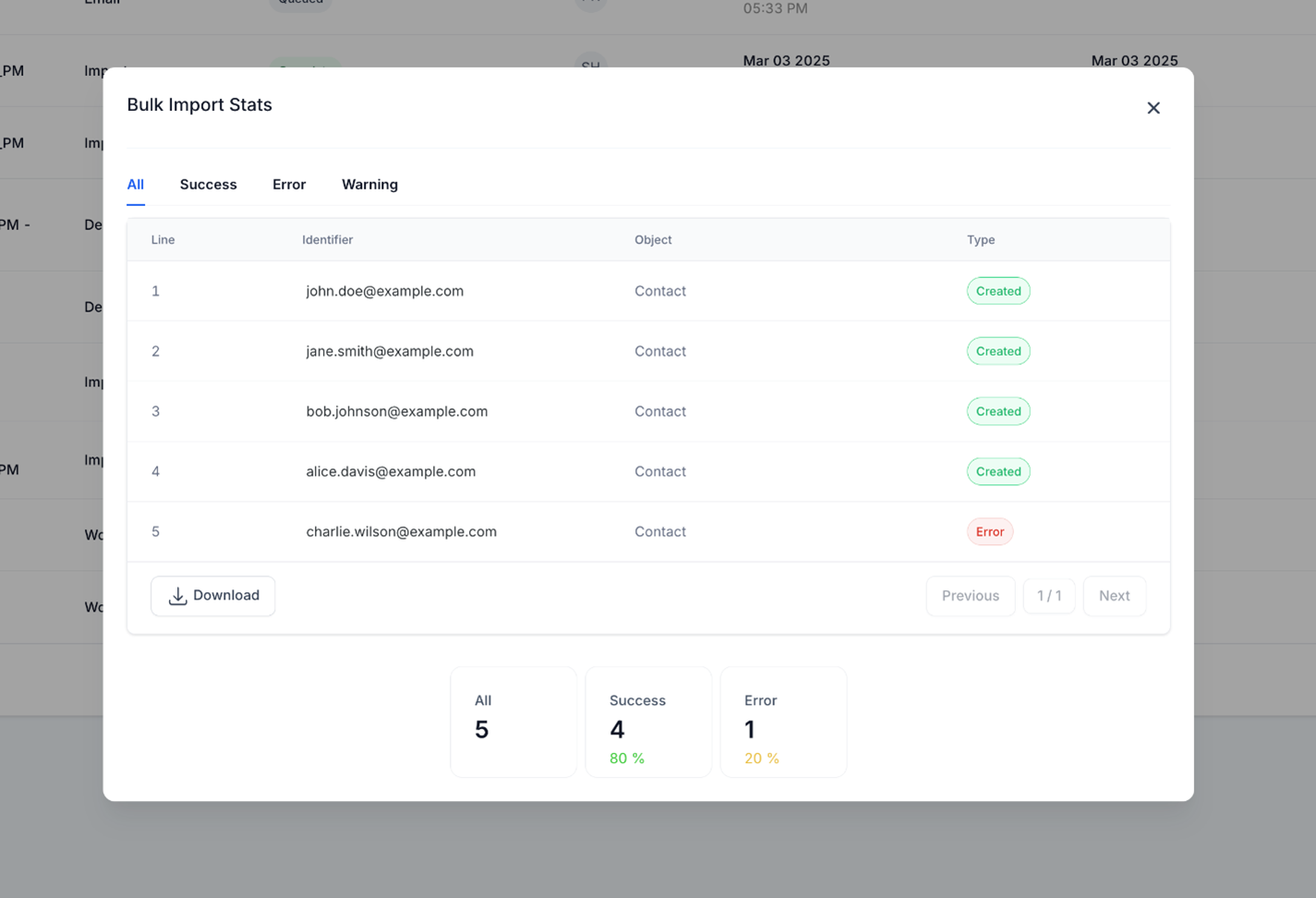Click the Success 80 % stats card
1316x898 pixels.
(x=648, y=722)
